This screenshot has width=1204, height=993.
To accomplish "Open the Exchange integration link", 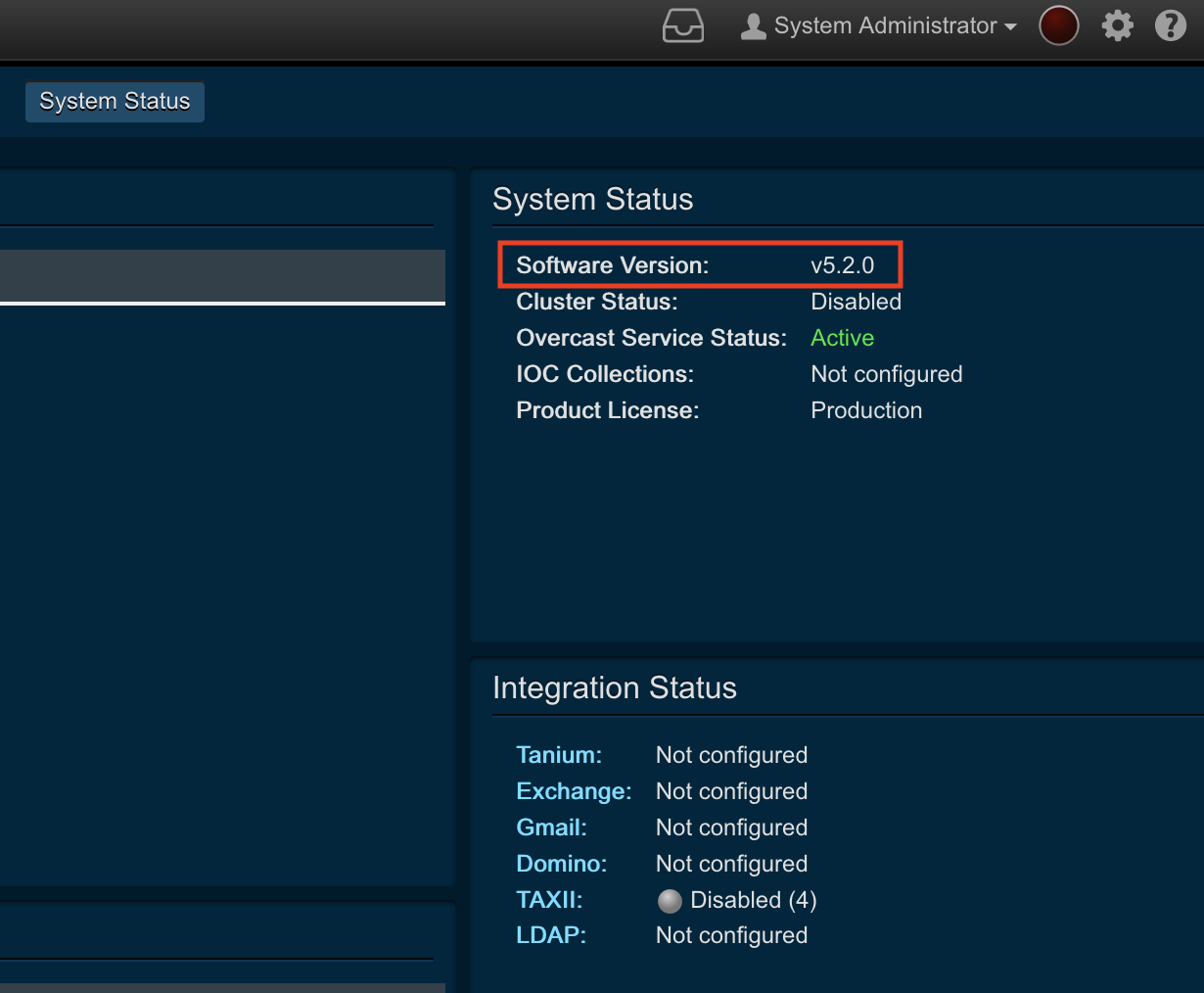I will point(574,791).
